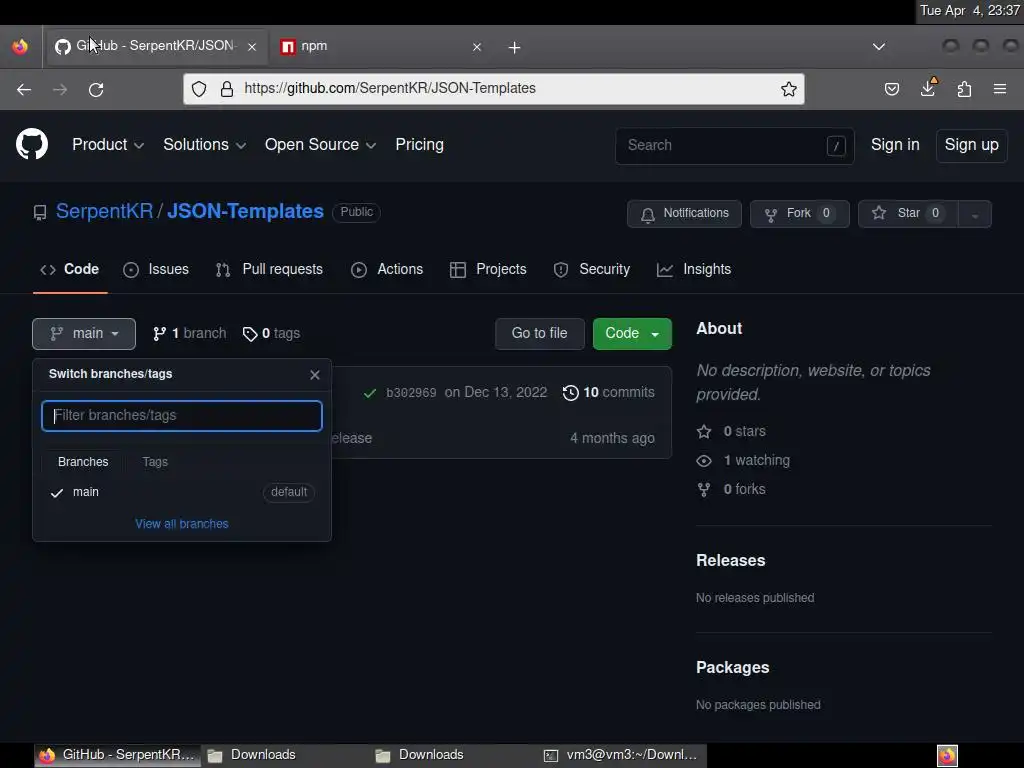Switch to the Actions tab
1024x768 pixels.
[387, 270]
